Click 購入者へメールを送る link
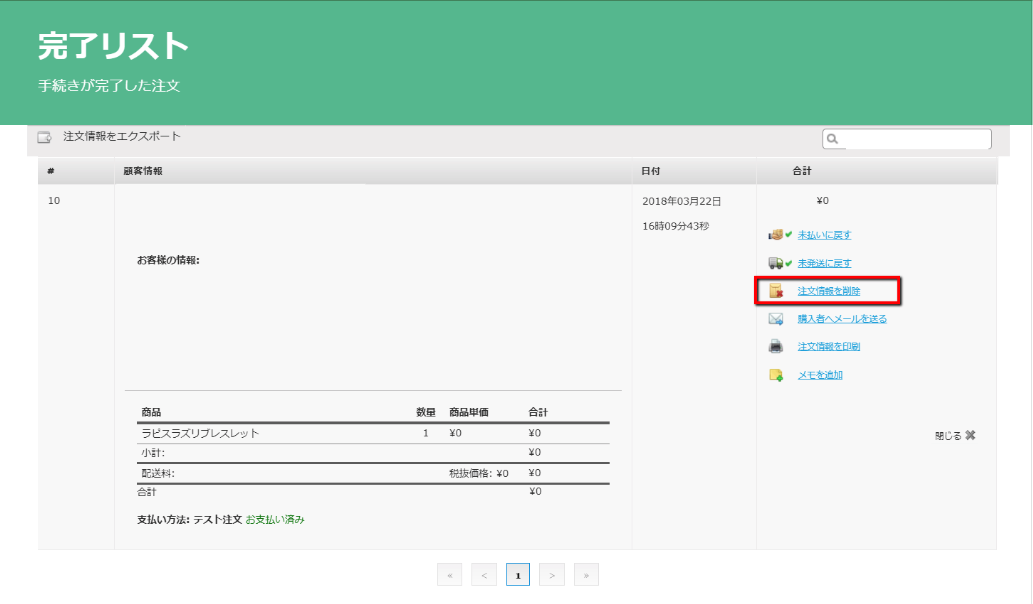 (842, 319)
